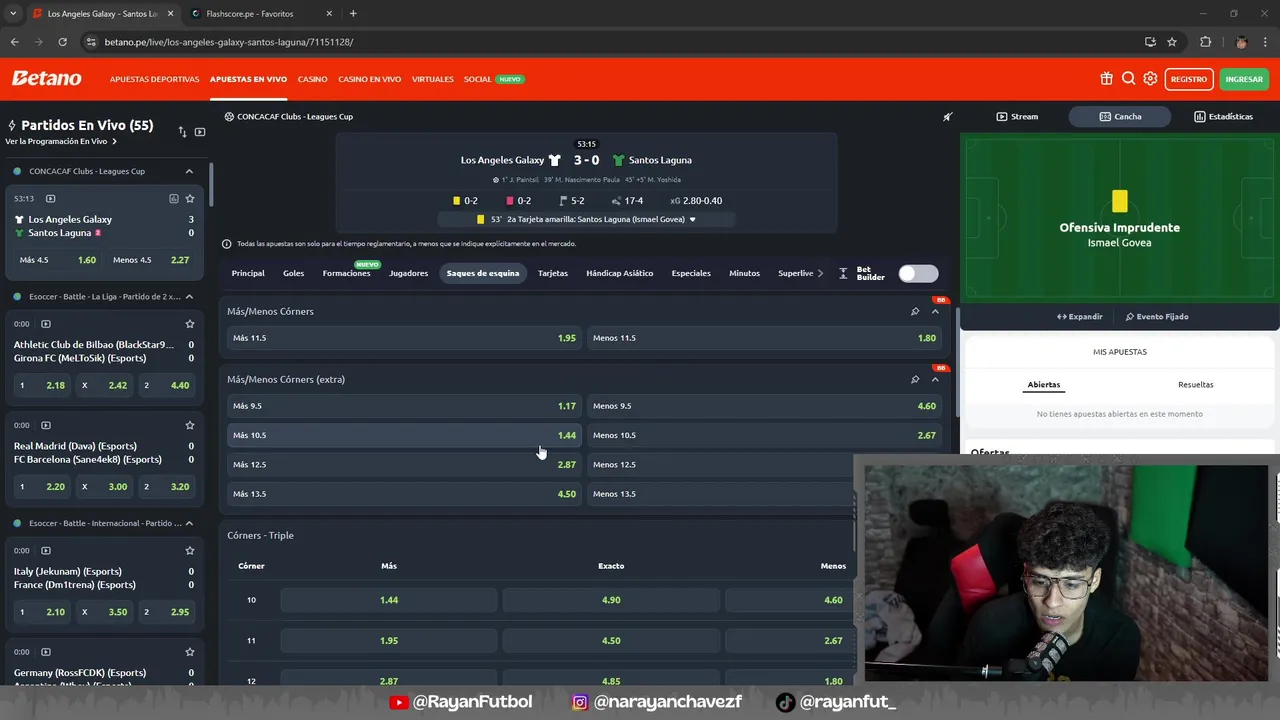Screen dimensions: 1280x720
Task: Open Casino En Vivo in top menu
Action: [369, 79]
